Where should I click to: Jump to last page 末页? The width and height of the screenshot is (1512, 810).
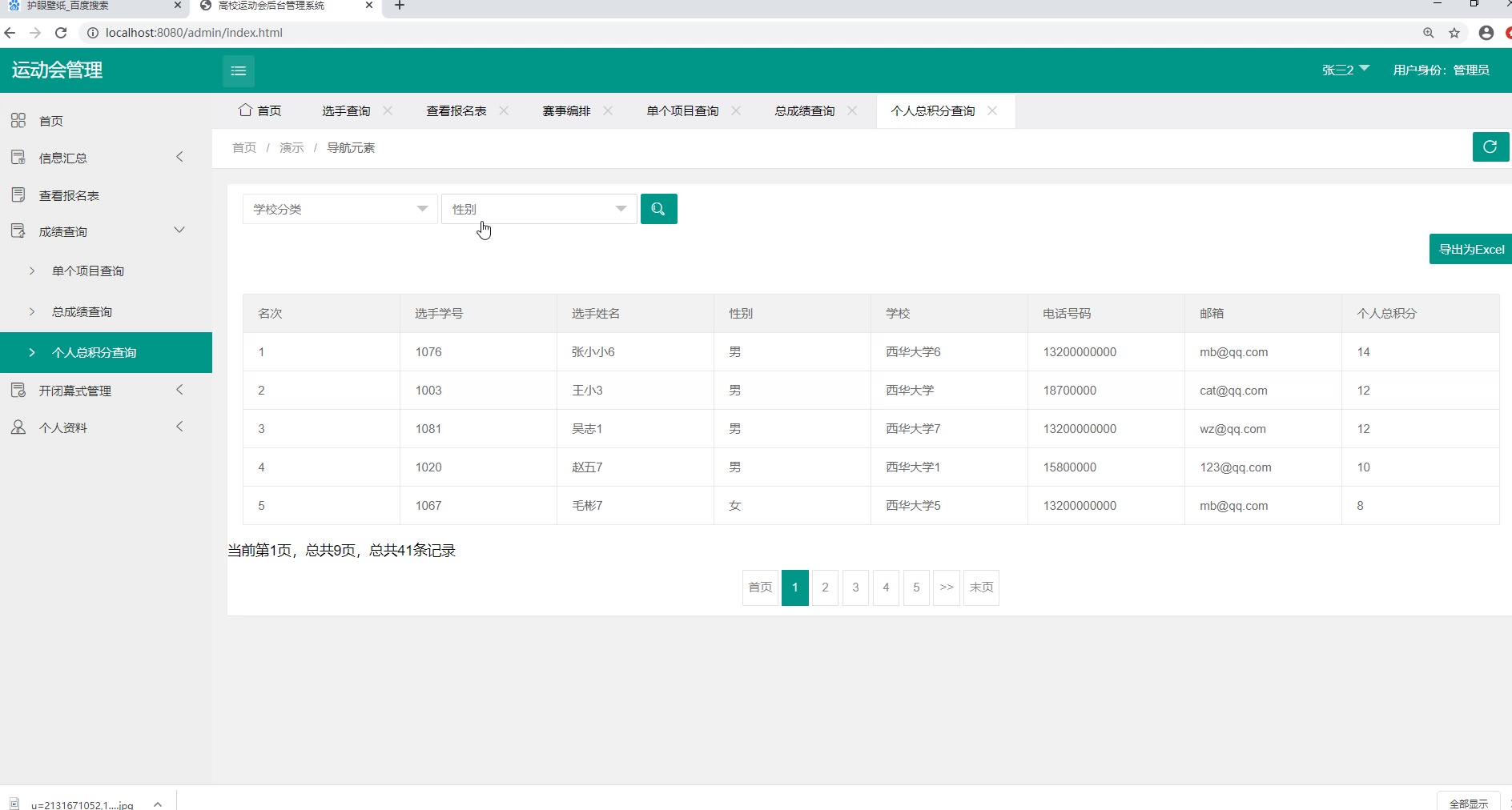pos(981,587)
